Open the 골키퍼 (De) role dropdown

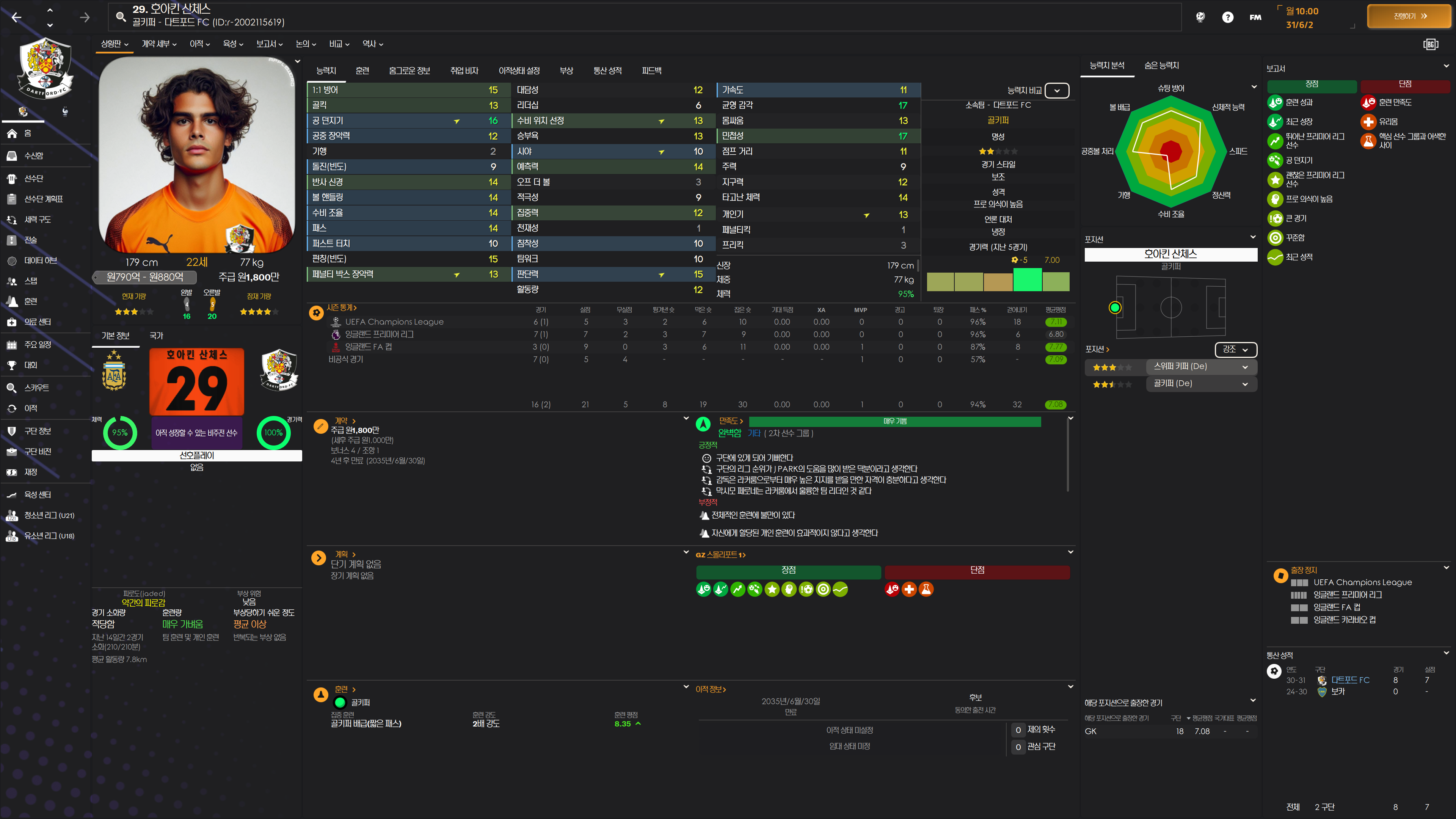tap(1201, 383)
